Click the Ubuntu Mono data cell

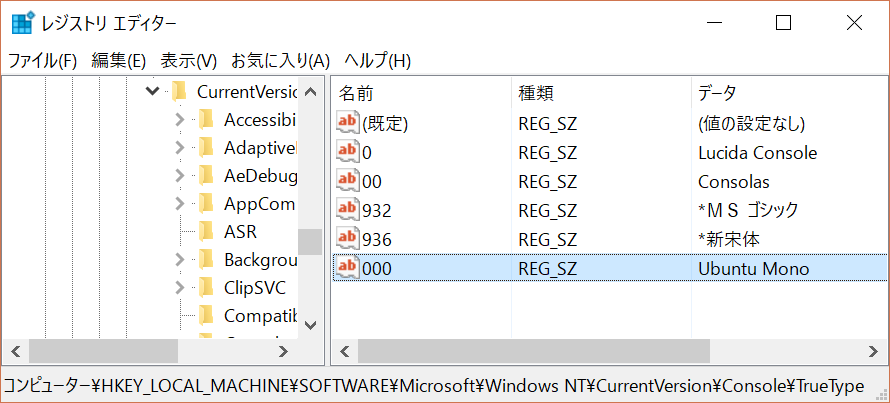pos(754,268)
